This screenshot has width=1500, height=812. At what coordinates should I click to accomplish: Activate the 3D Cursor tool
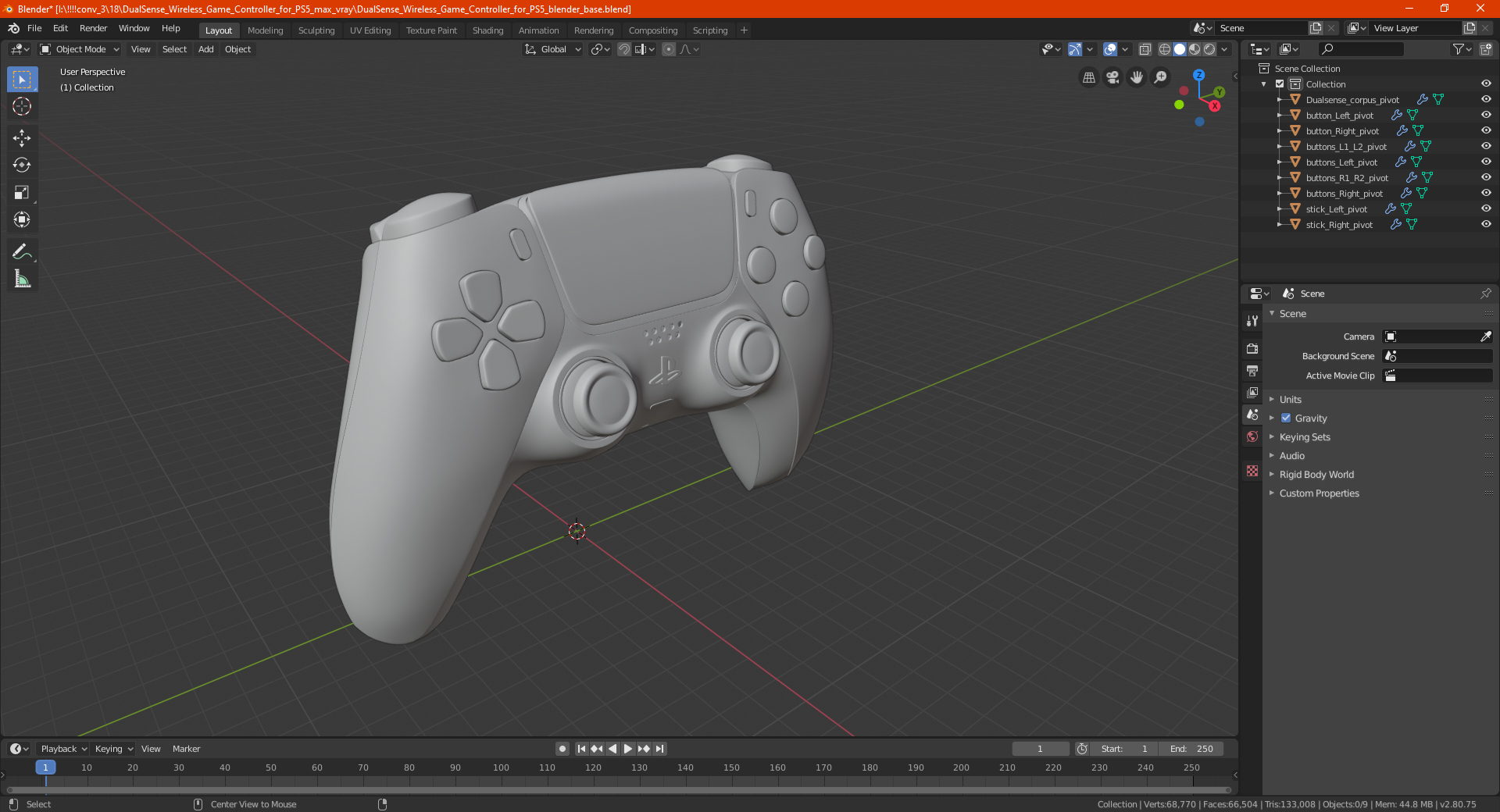(x=22, y=106)
